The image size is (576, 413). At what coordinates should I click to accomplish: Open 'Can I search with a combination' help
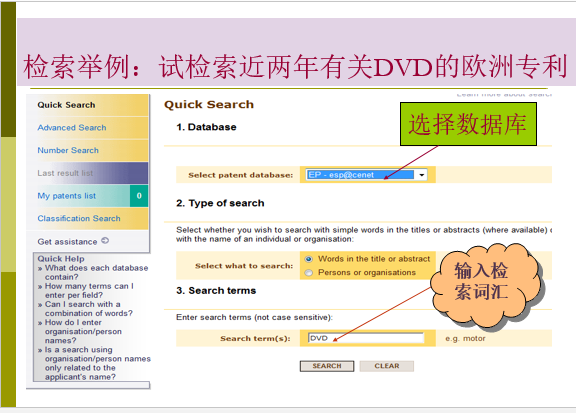89,309
